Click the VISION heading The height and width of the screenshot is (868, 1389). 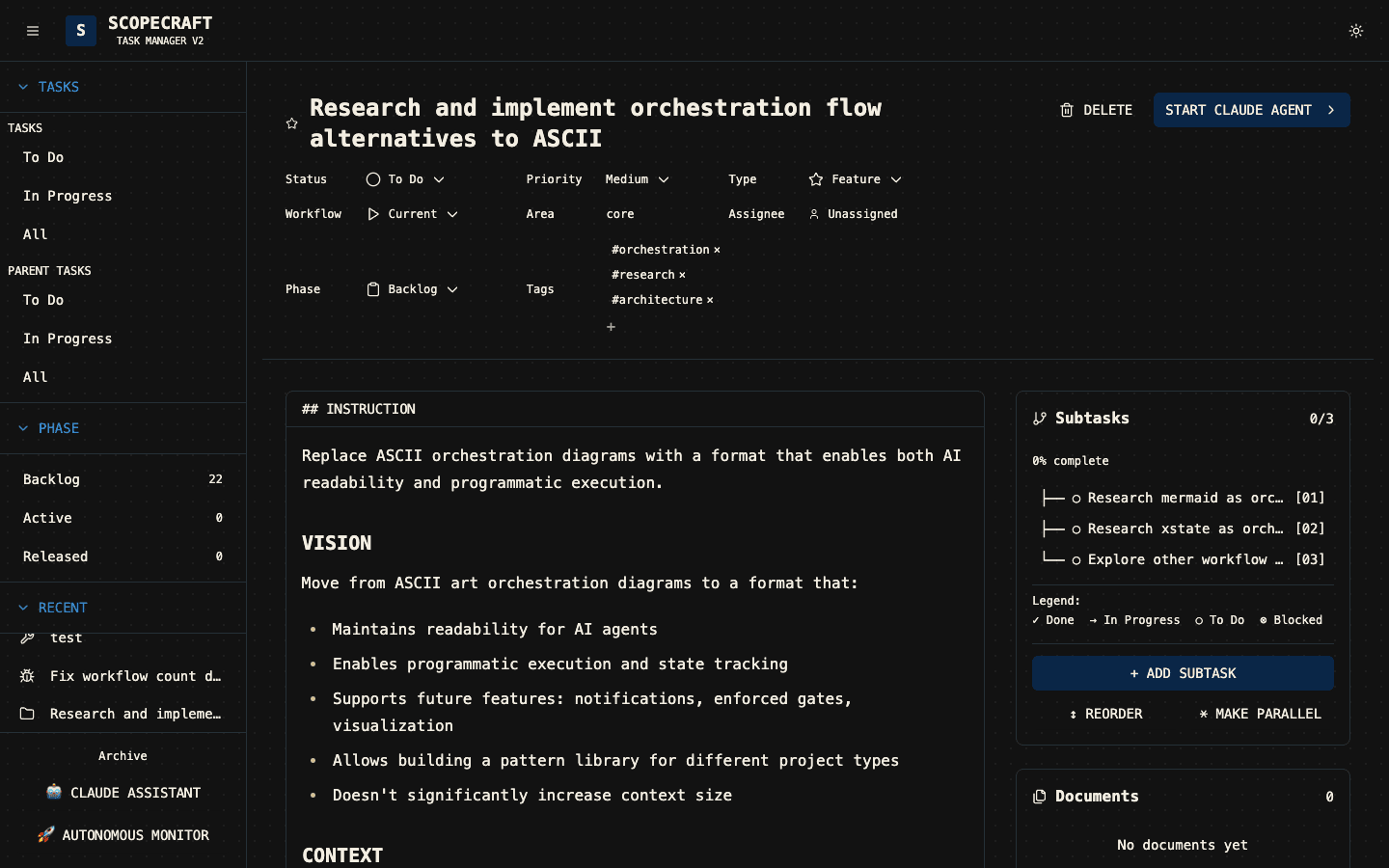pos(337,543)
